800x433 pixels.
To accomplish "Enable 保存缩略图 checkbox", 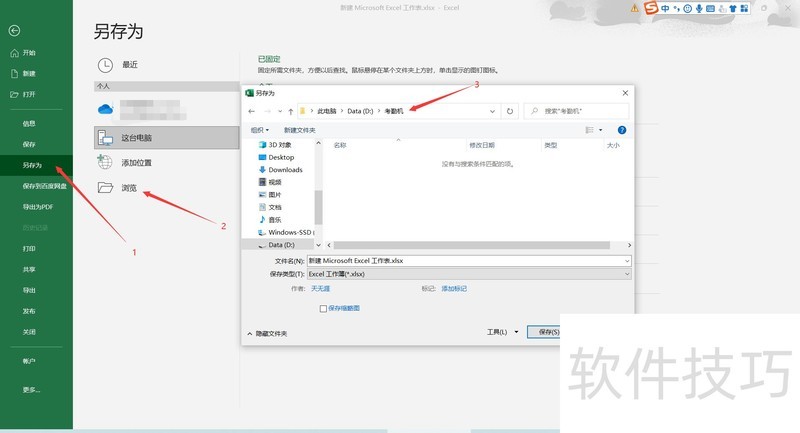I will pyautogui.click(x=323, y=309).
